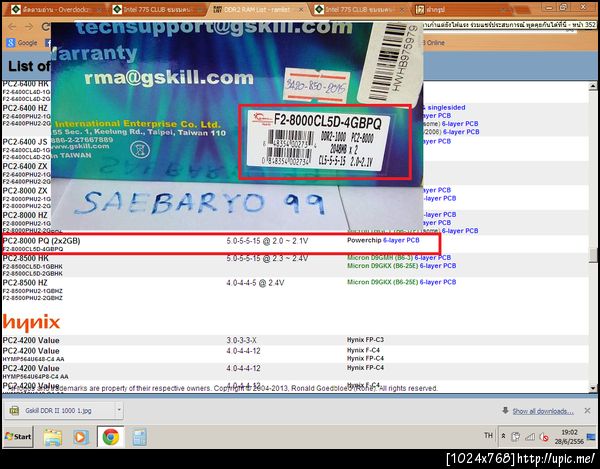The image size is (600, 469).
Task: Go forward with the browser forward arrow
Action: click(29, 26)
